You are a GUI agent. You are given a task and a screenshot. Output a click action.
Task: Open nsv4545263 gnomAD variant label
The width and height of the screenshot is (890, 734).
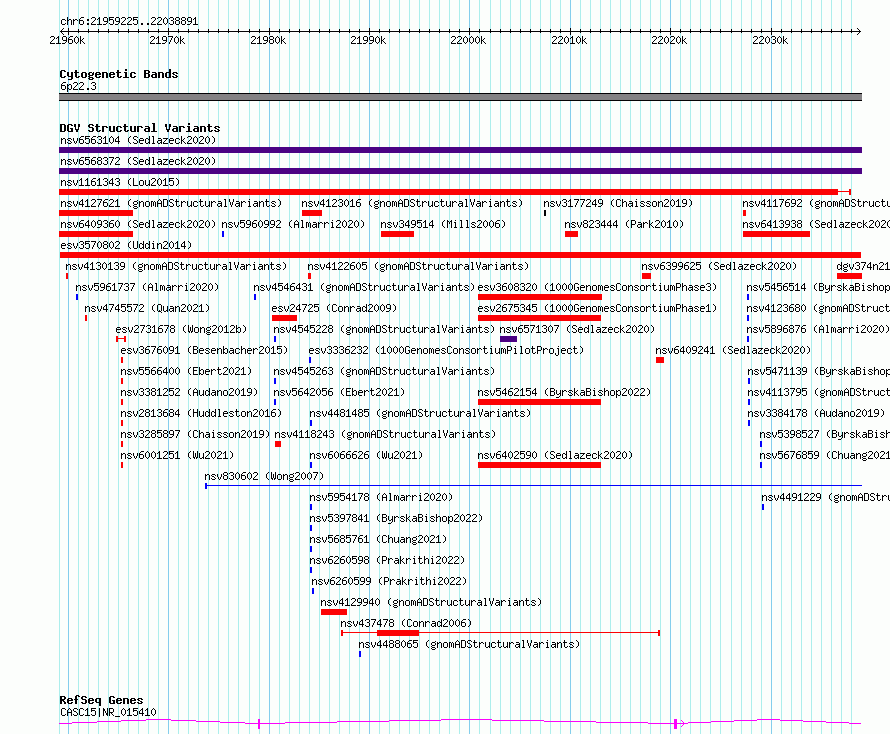click(384, 371)
